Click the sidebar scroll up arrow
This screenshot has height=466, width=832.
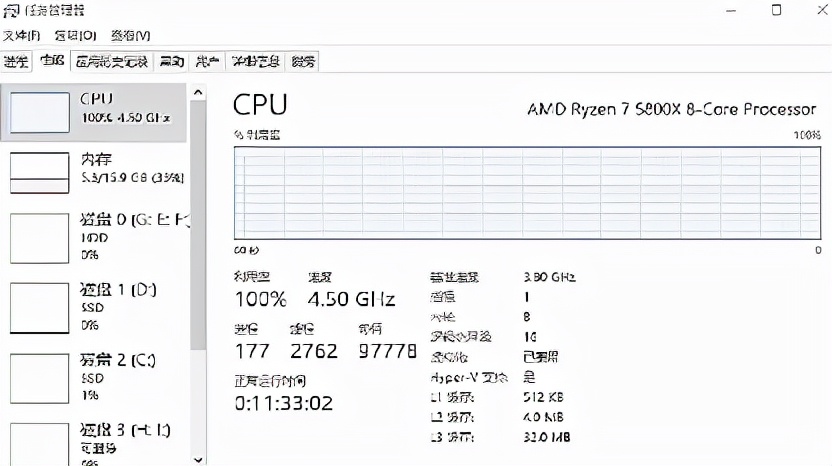[198, 92]
